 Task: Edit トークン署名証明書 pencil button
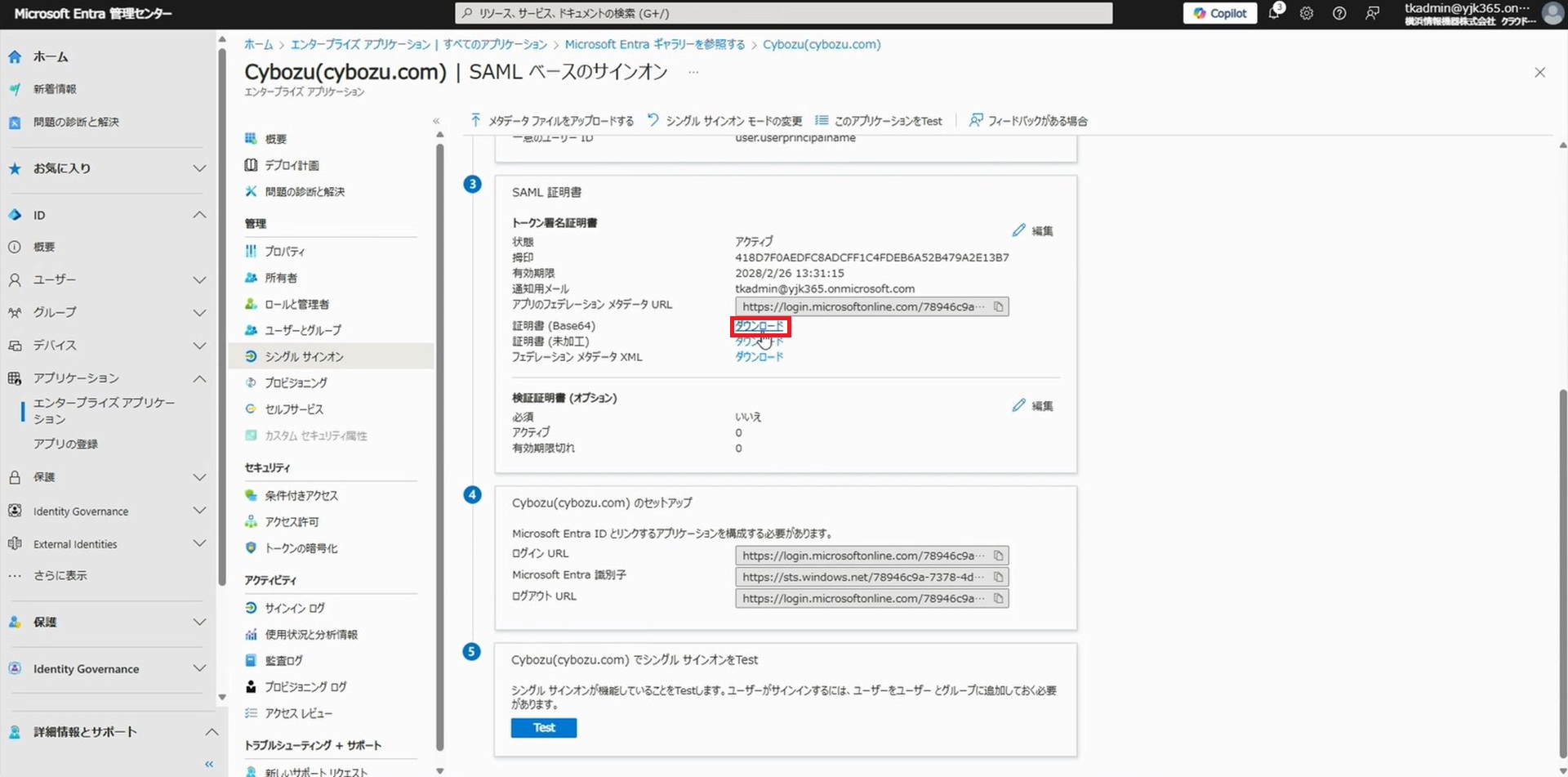pos(1033,231)
